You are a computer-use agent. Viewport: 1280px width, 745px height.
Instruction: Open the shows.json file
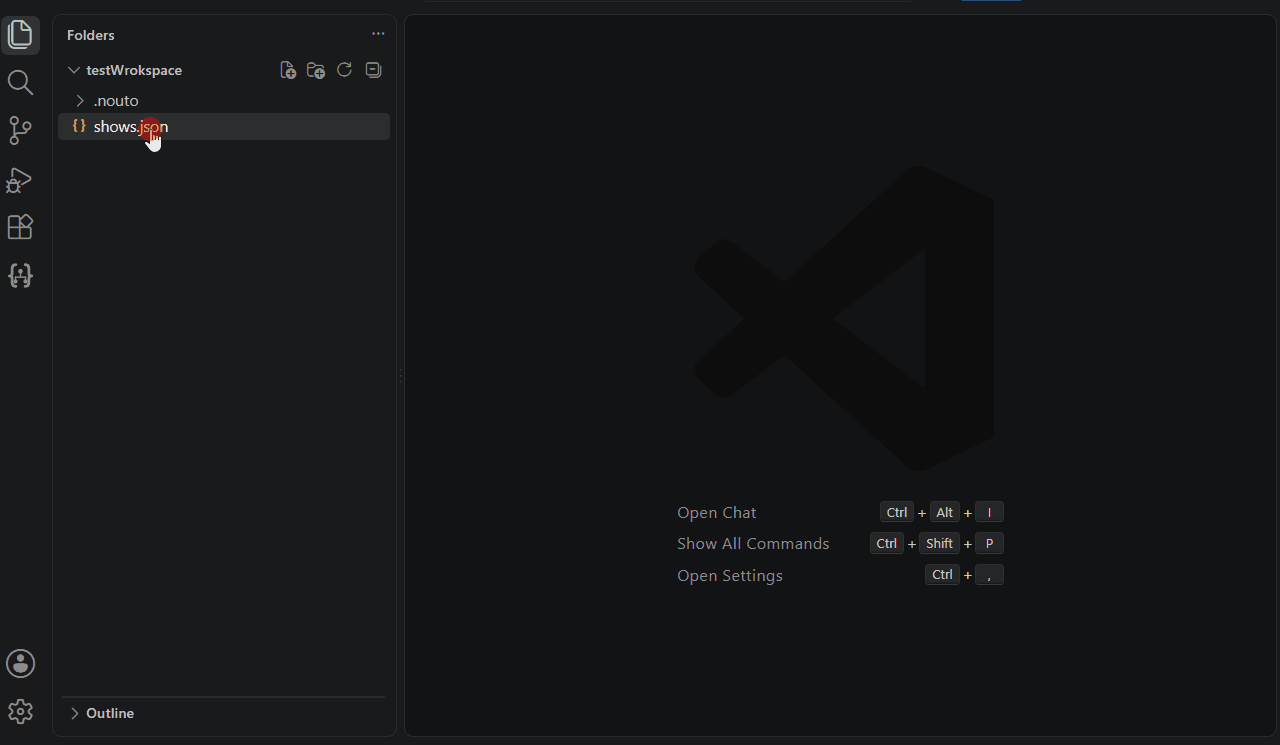[224, 126]
